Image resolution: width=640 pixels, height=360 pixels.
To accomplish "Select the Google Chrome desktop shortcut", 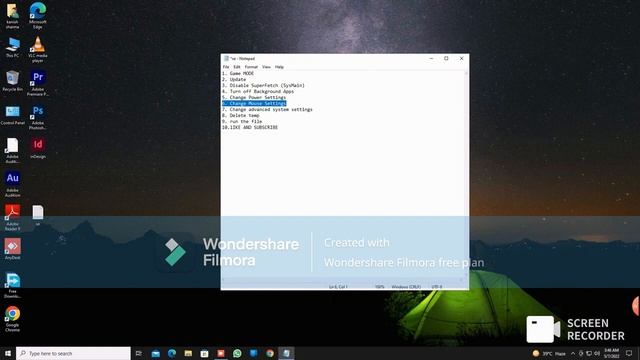I will 12,319.
